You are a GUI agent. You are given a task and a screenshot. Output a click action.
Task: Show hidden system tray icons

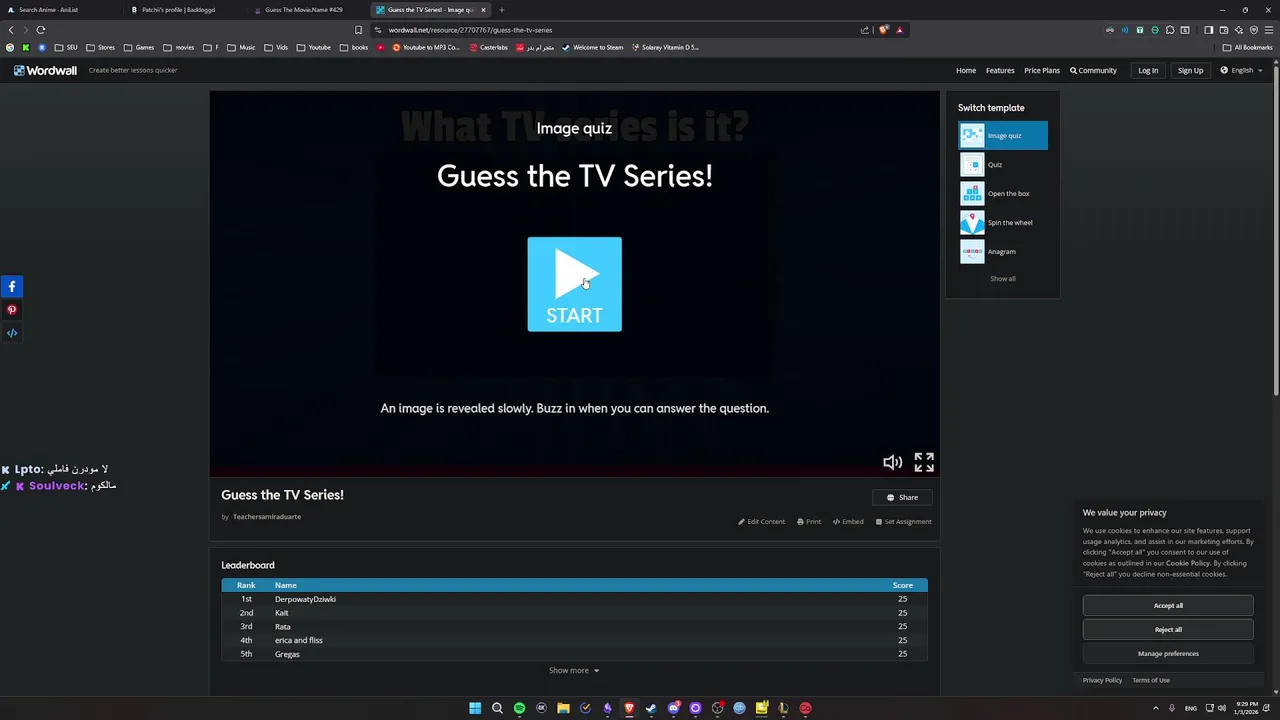tap(1156, 708)
